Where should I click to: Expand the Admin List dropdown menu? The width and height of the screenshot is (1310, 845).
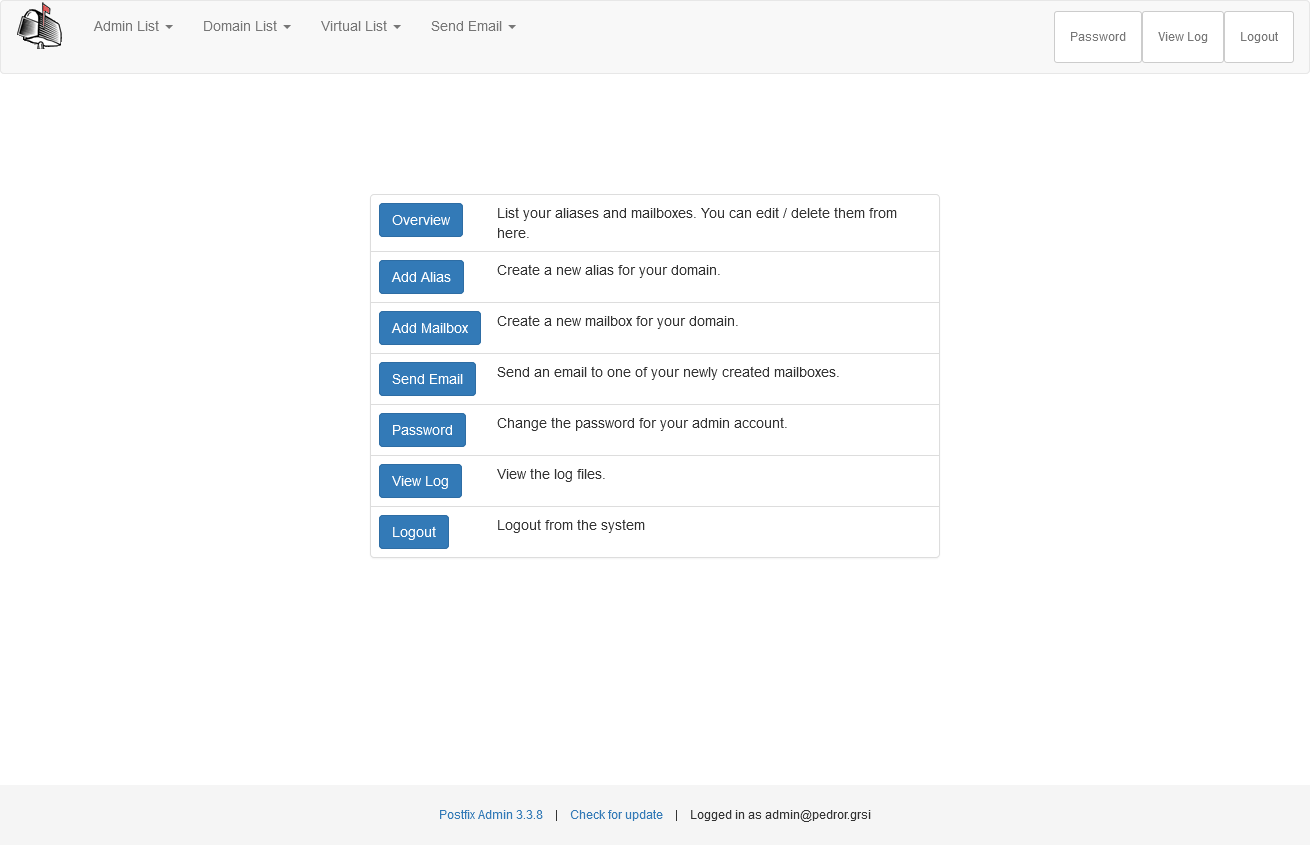[x=133, y=27]
